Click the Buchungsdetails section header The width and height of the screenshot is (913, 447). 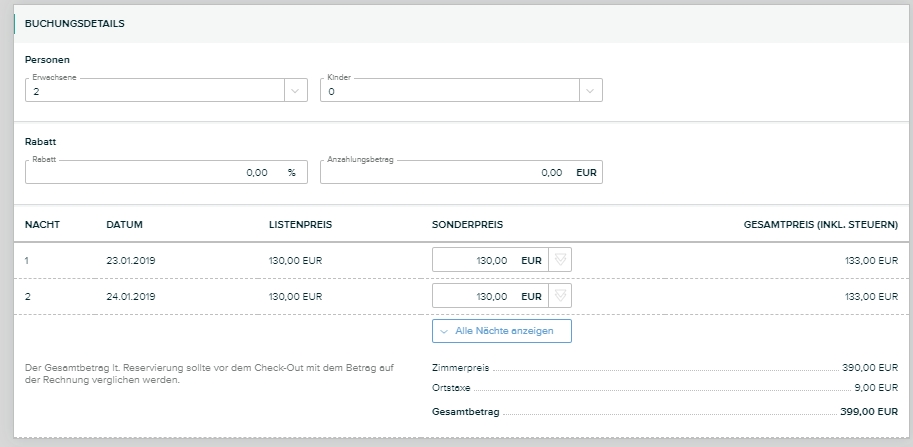(x=74, y=23)
